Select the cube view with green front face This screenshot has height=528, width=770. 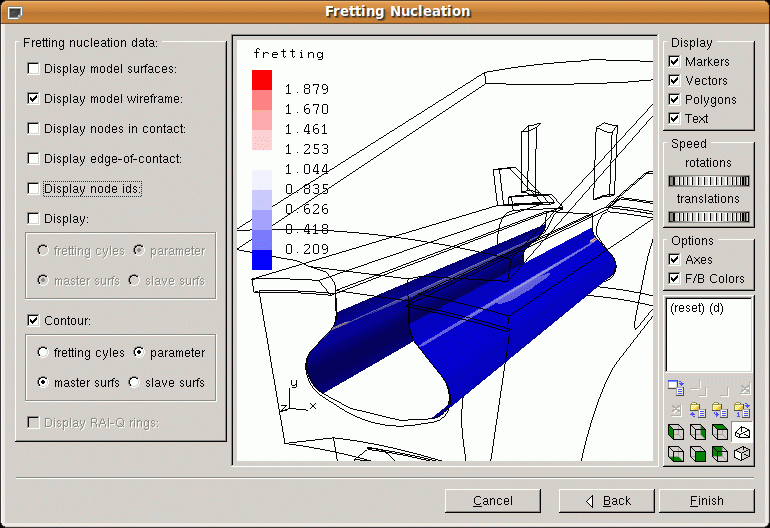point(697,453)
